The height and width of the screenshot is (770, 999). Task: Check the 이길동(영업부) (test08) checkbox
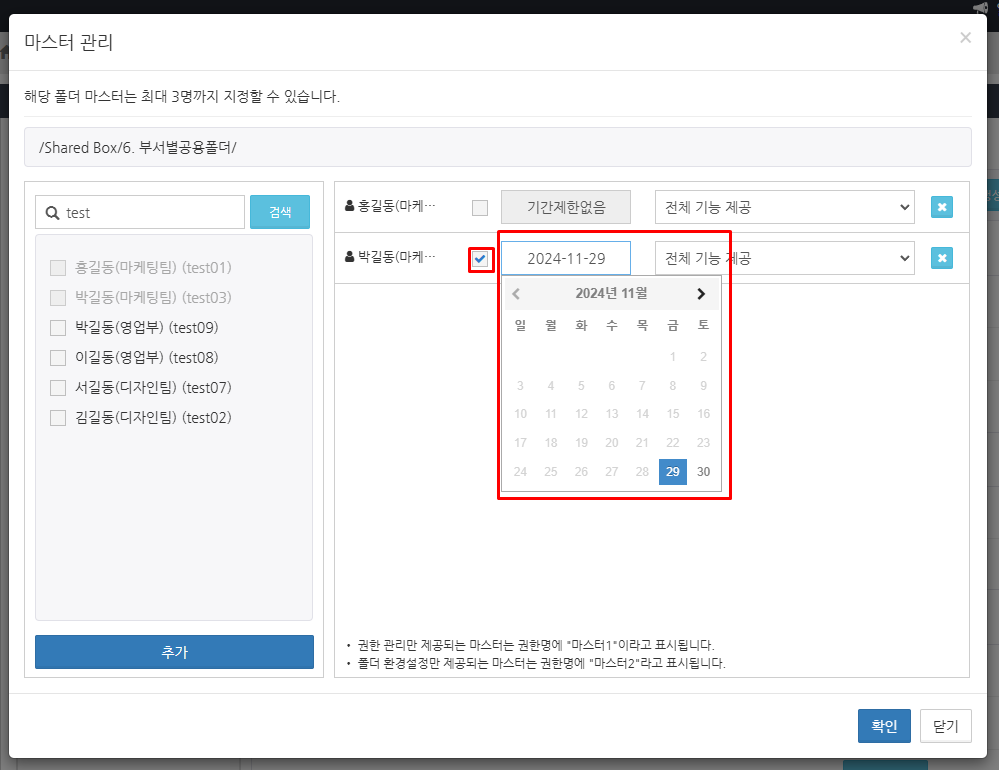pyautogui.click(x=58, y=358)
